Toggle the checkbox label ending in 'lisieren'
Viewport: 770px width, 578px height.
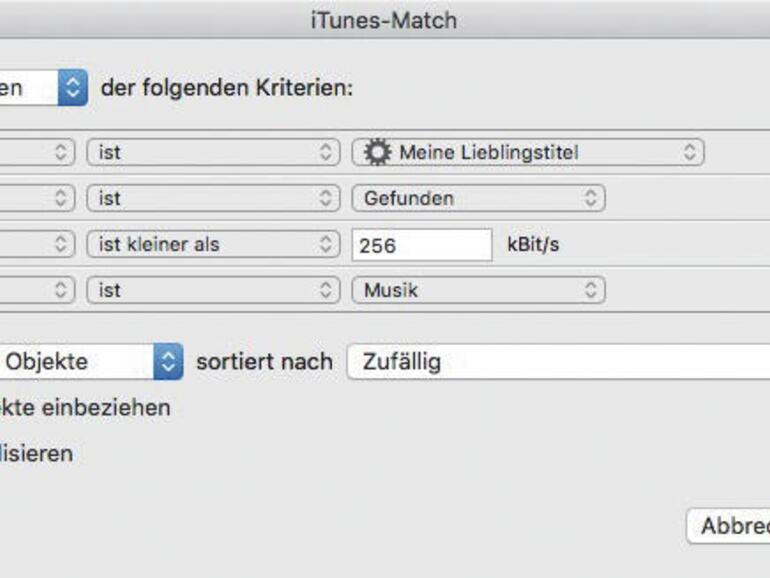click(36, 453)
